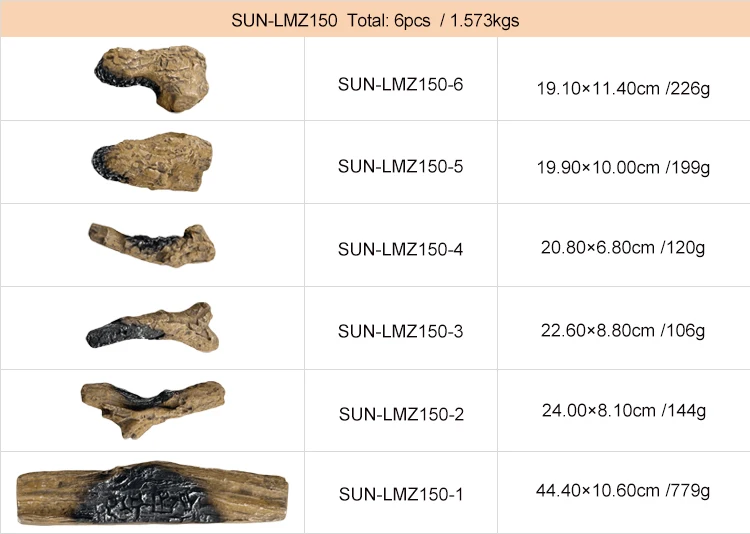The height and width of the screenshot is (534, 750).
Task: Click the SUN-LMZ150-2 forked branch image
Action: click(x=153, y=410)
